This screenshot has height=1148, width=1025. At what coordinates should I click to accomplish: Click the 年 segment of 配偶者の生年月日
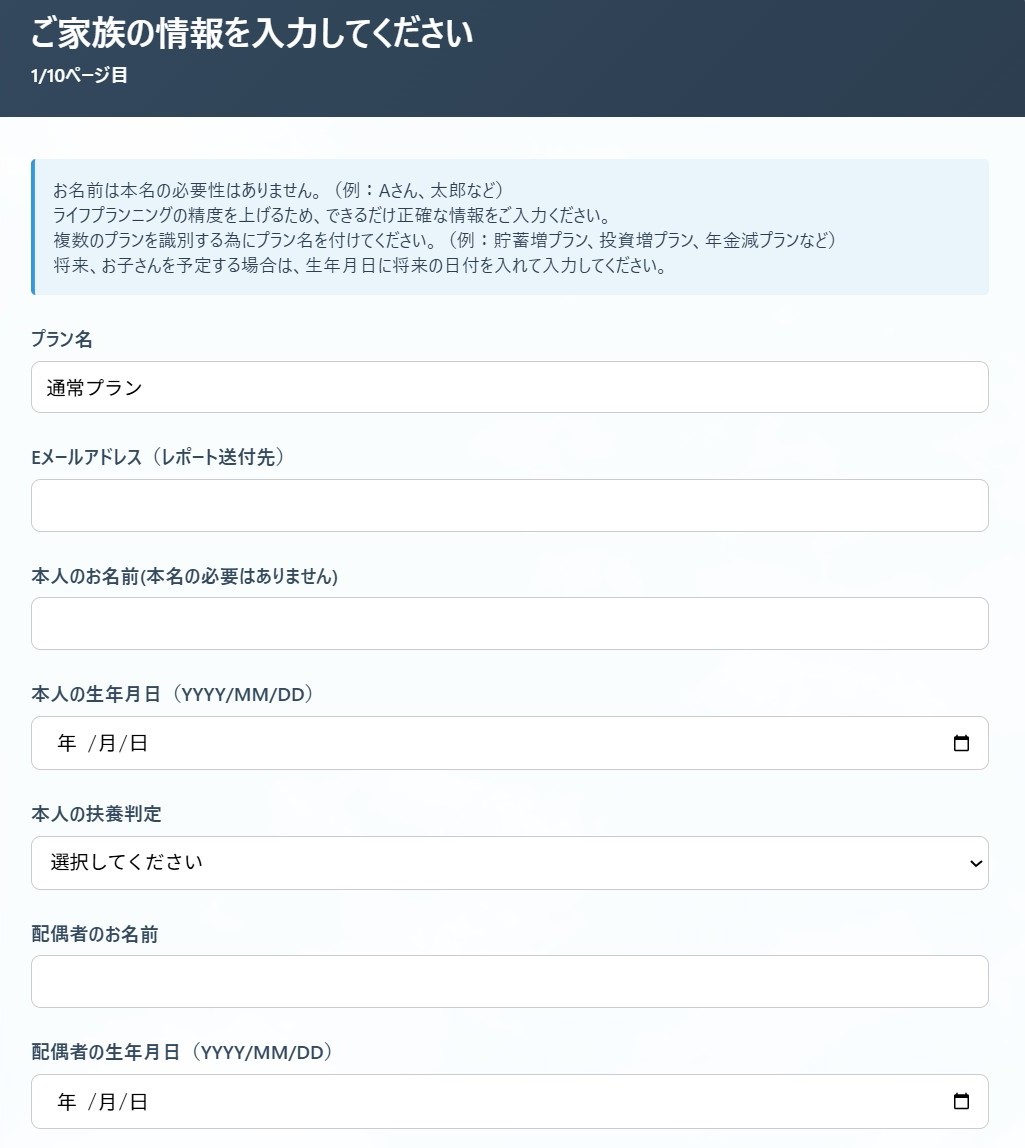point(64,1102)
